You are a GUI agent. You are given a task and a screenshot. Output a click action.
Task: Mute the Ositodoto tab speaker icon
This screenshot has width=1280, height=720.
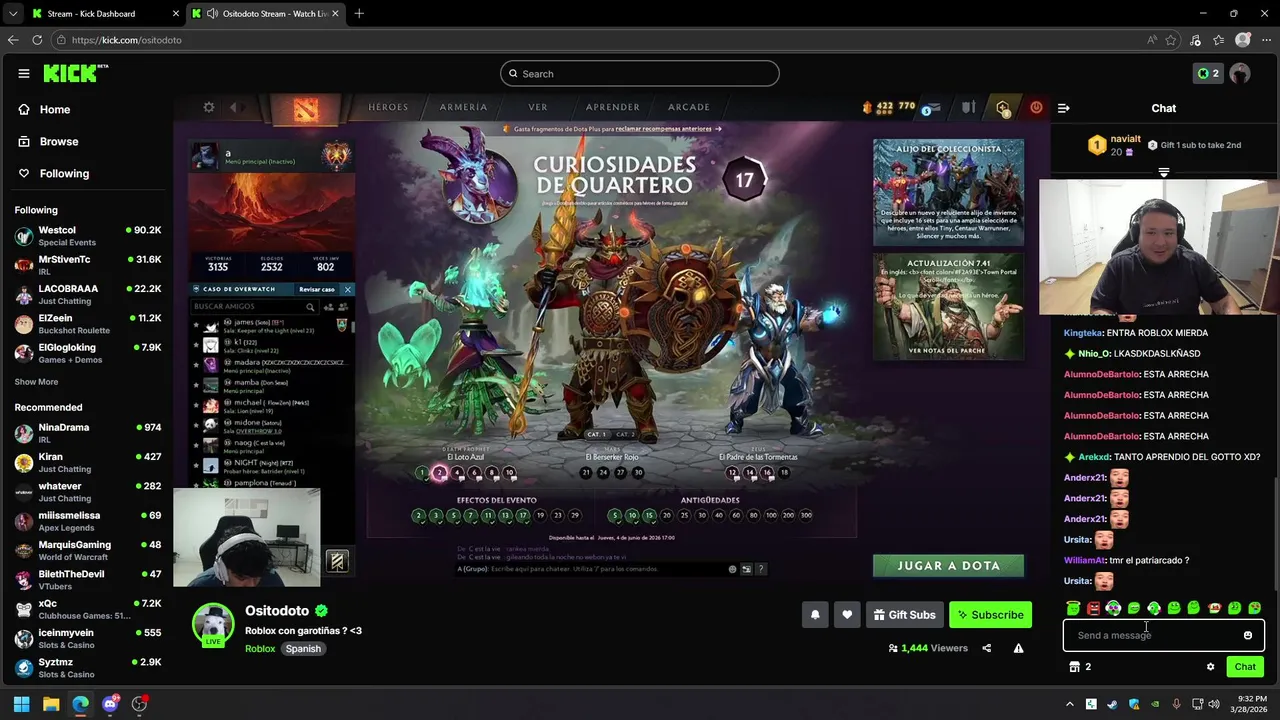212,14
